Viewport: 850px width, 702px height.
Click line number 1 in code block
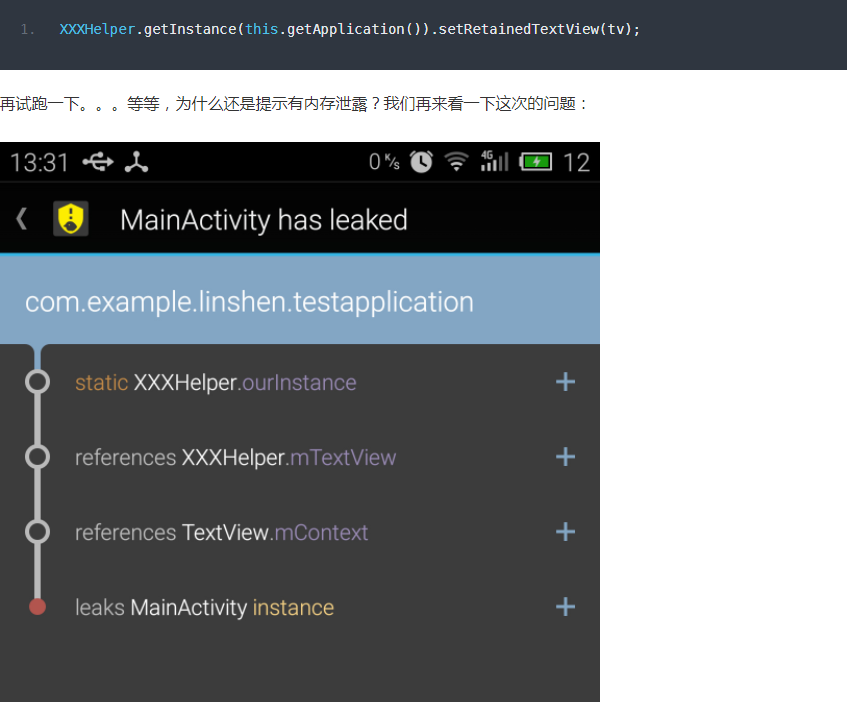pyautogui.click(x=24, y=29)
